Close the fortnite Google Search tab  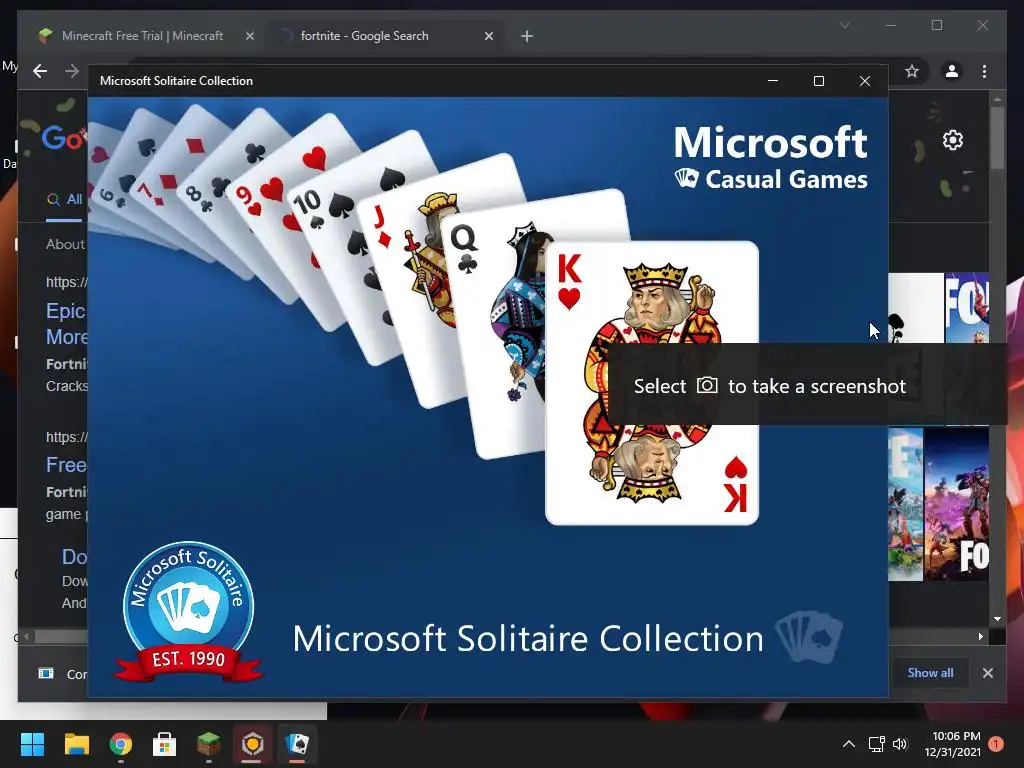[x=488, y=36]
